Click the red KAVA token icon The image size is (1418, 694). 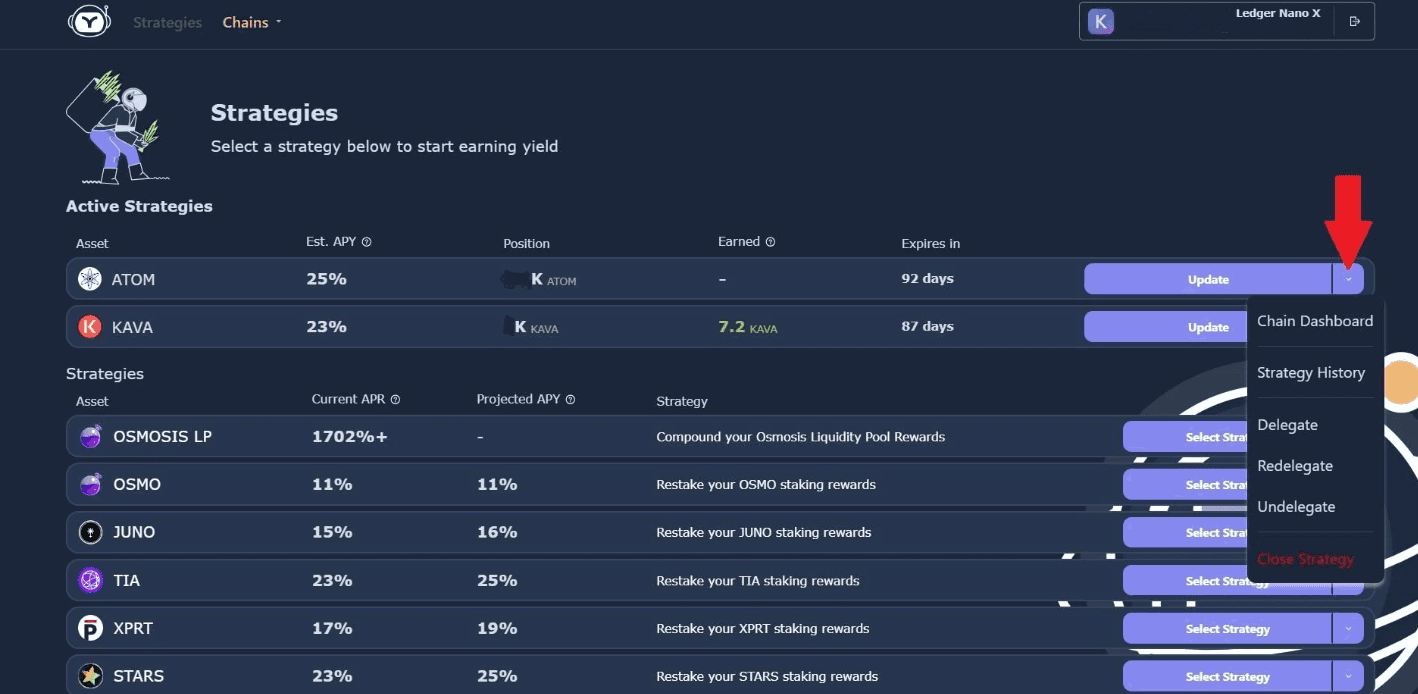[90, 327]
